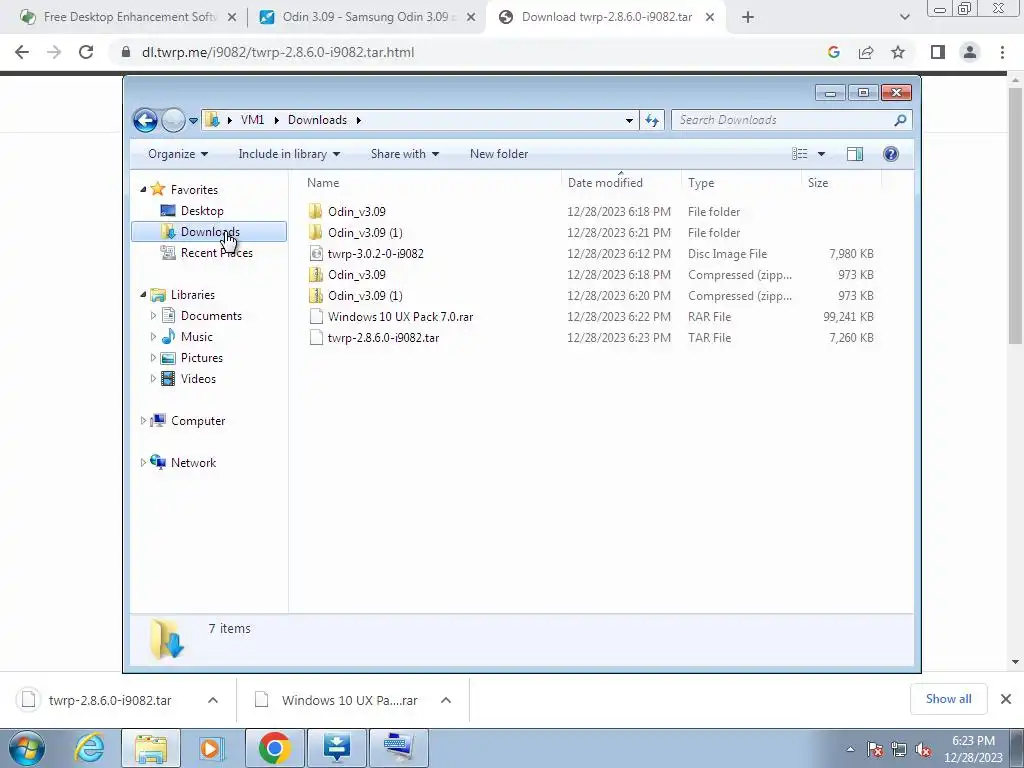Viewport: 1024px width, 768px height.
Task: Bookmark this page with the star
Action: pos(898,52)
